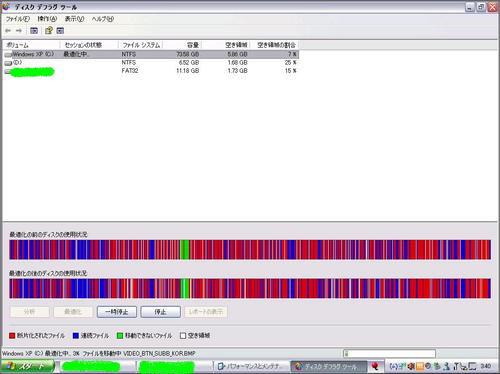This screenshot has width=500, height=374.
Task: Click the white free-space legend swatch
Action: pyautogui.click(x=183, y=336)
